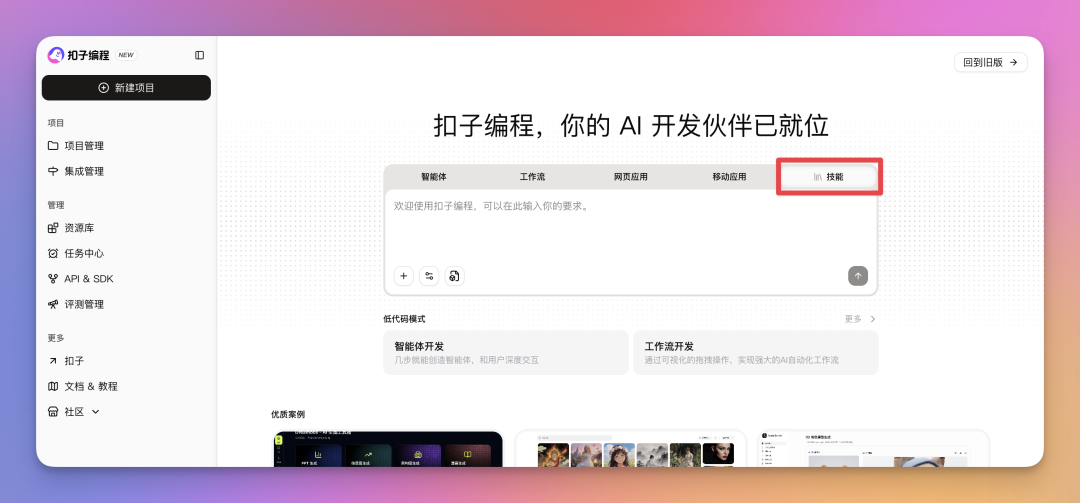The image size is (1080, 503).
Task: Click the book icon beside 文档 & 教程
Action: (x=53, y=387)
